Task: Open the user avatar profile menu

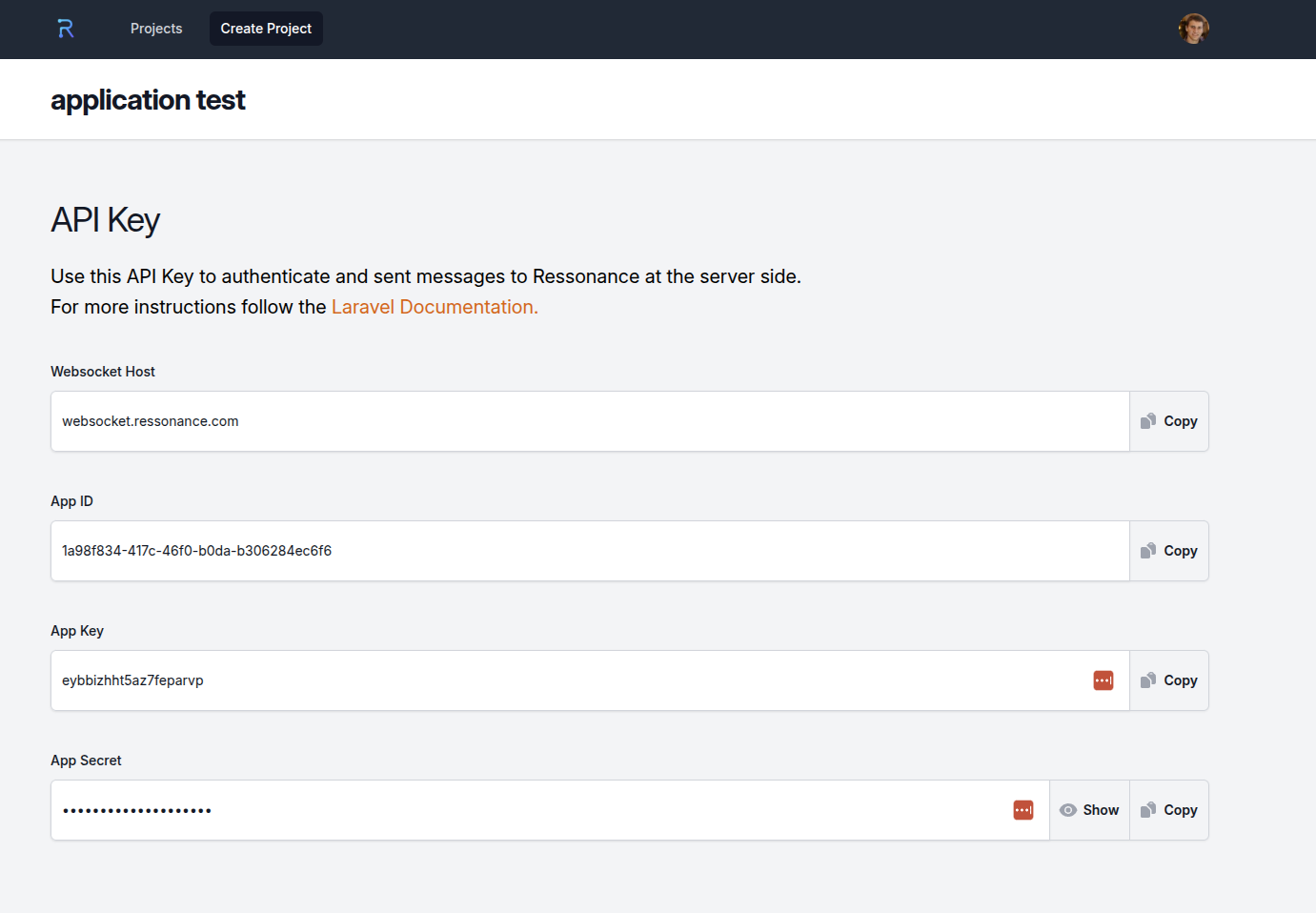Action: 1193,29
